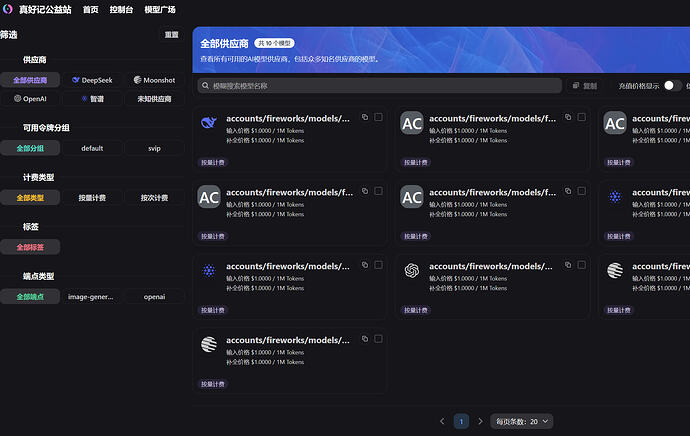This screenshot has height=436, width=690.
Task: Click the 按量计费 tag on the OpenAI logo card
Action: pos(415,310)
